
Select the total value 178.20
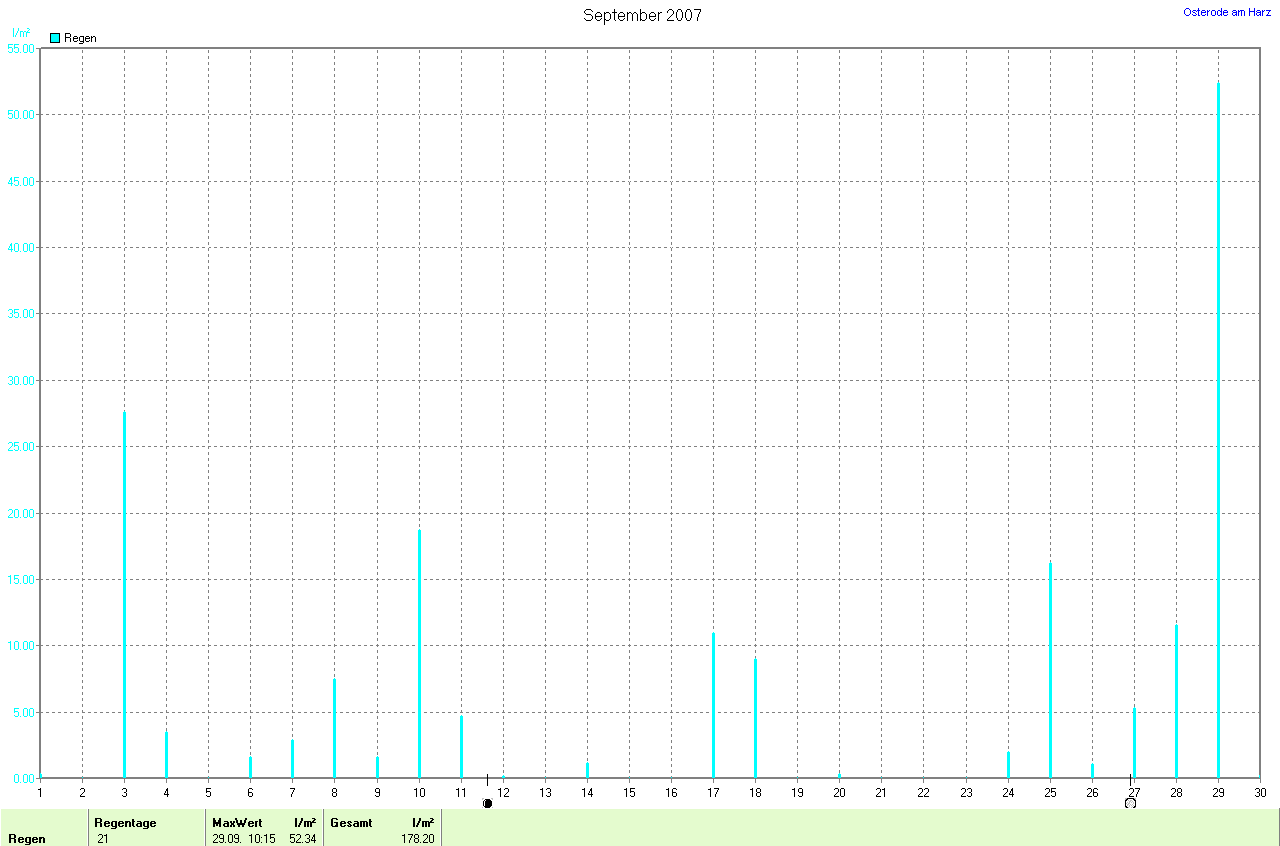coord(417,839)
